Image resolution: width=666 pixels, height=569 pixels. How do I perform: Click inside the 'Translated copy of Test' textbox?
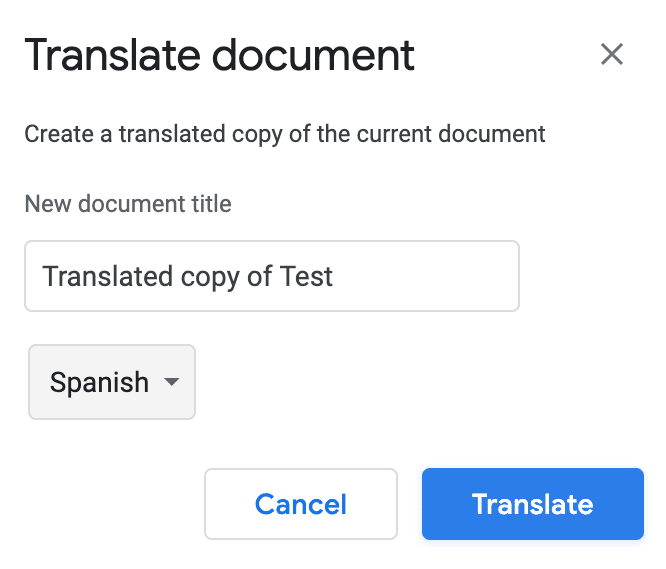click(x=272, y=276)
